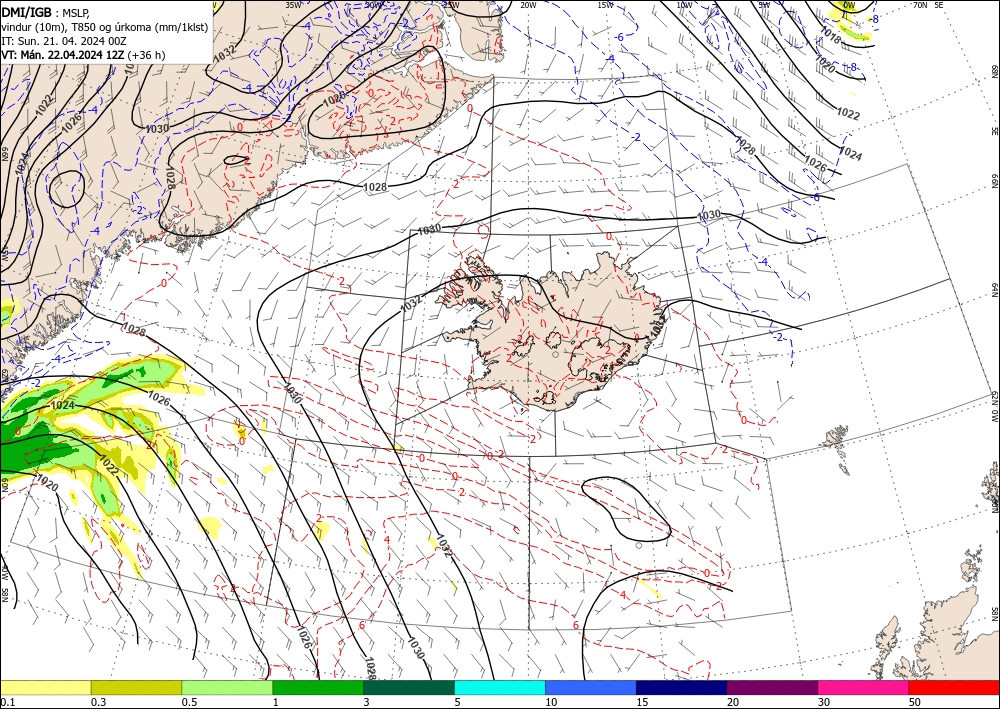Click the '0.5' legend scale value

(189, 702)
